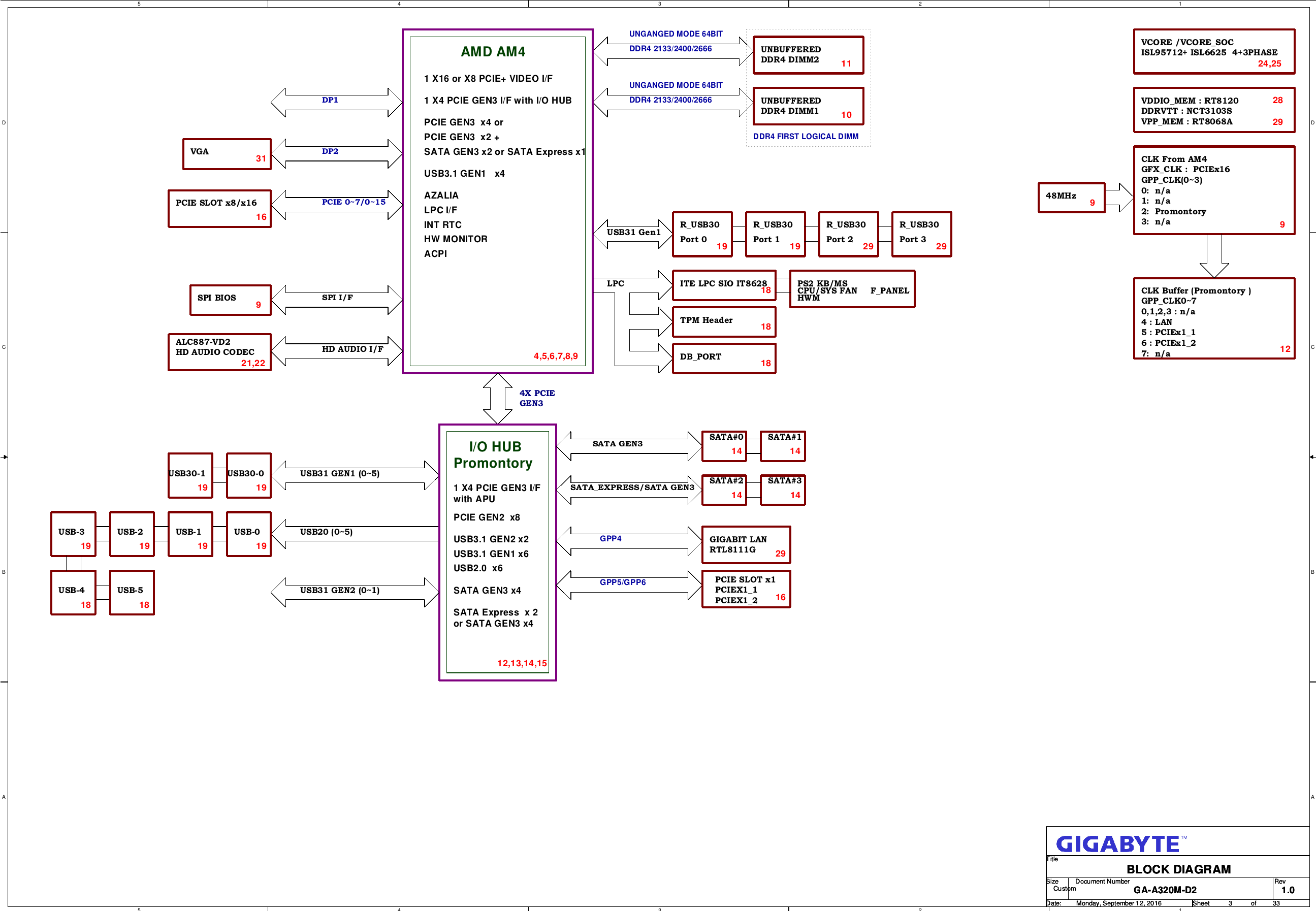Viewport: 1316px width, 911px height.
Task: Click the R_USB30 Port 3 block
Action: (x=921, y=235)
